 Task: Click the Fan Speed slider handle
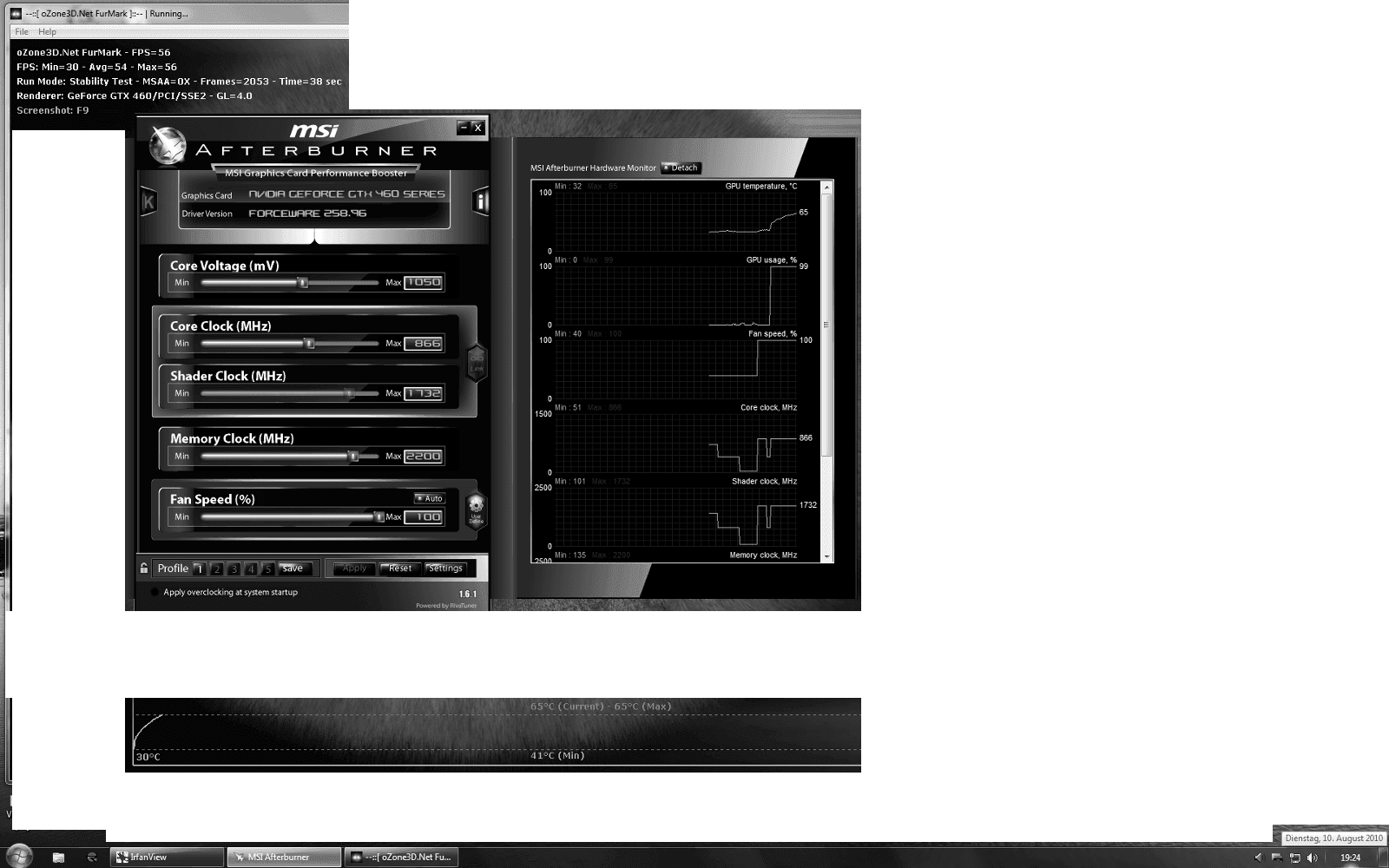coord(379,517)
